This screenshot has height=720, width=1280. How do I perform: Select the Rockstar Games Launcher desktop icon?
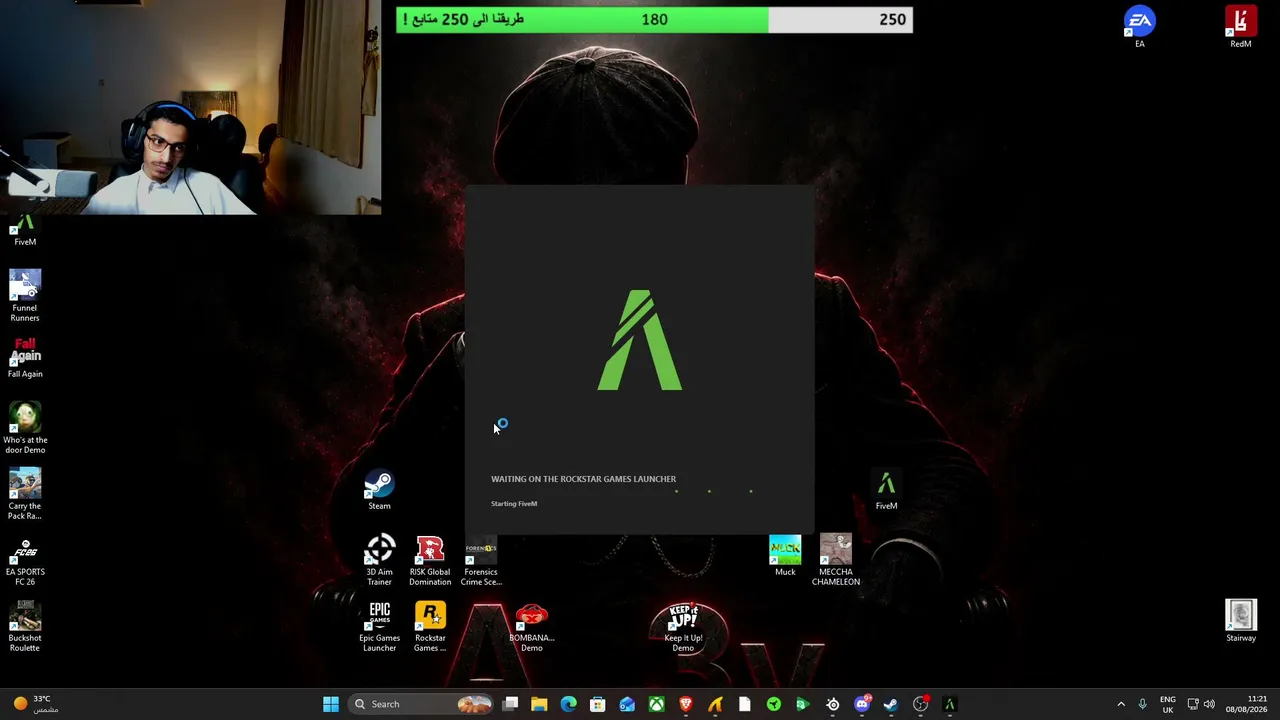[430, 627]
